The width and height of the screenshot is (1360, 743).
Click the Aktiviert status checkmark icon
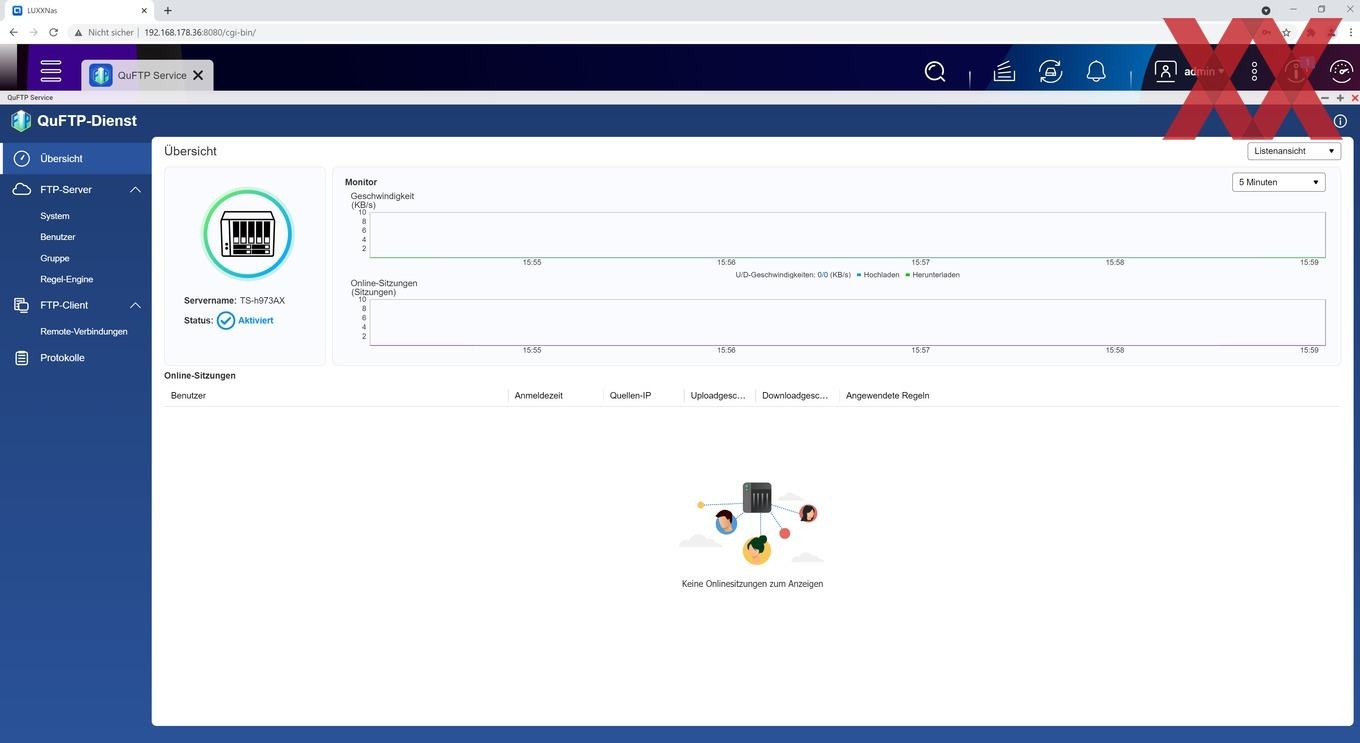pos(226,320)
